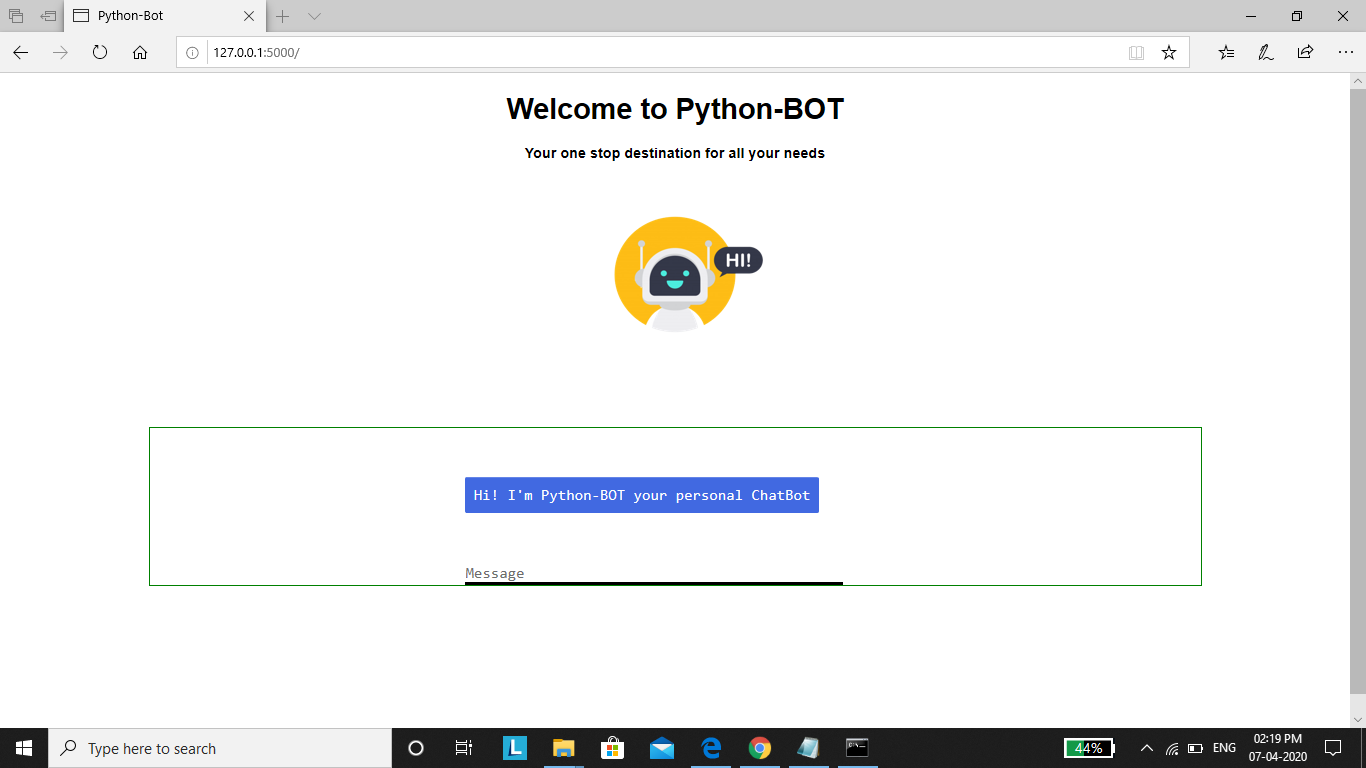Launch Command Prompt from the taskbar

(x=857, y=747)
